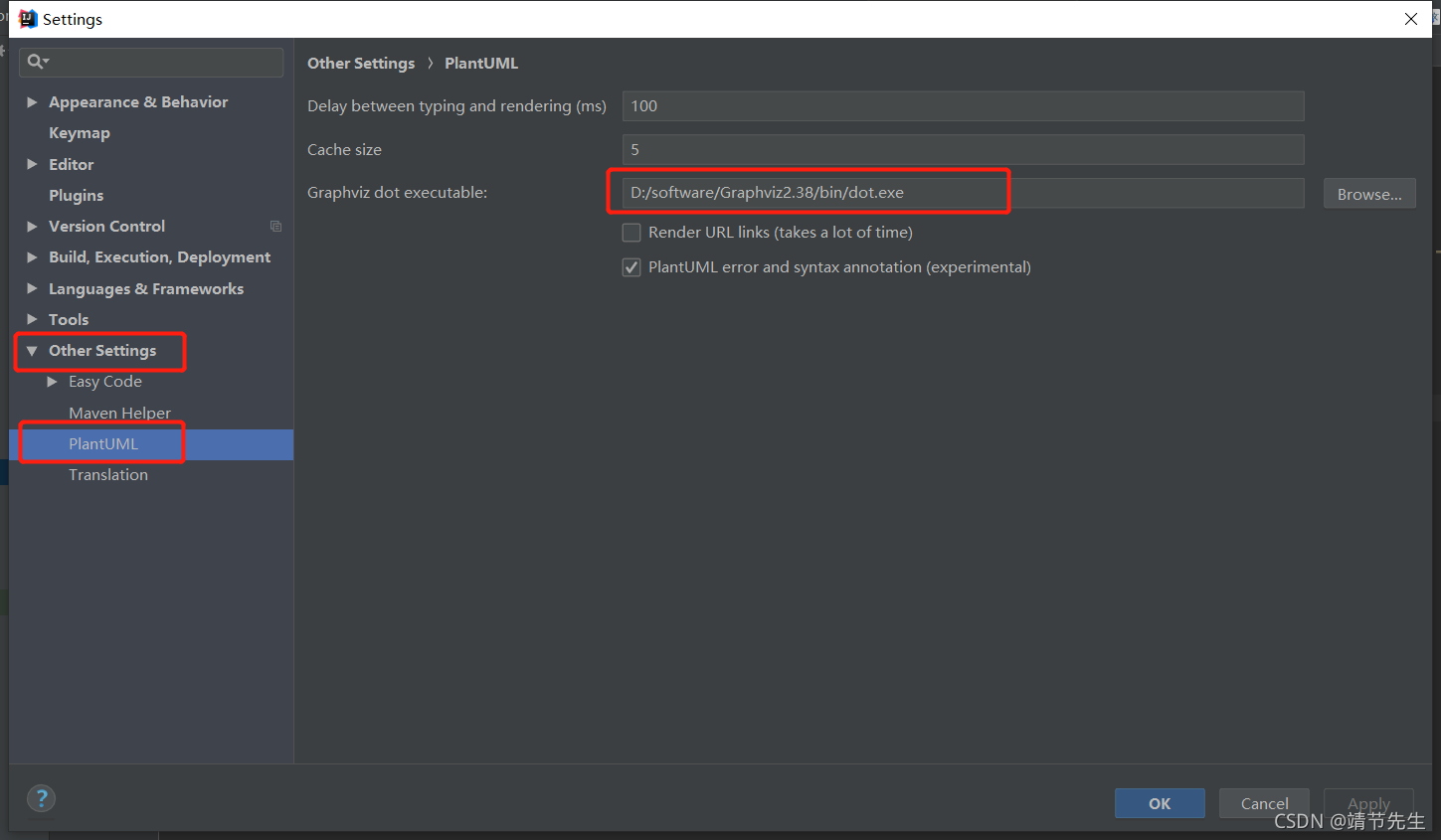Select the Other Settings label
Screen dimensions: 1441x840
coord(102,351)
